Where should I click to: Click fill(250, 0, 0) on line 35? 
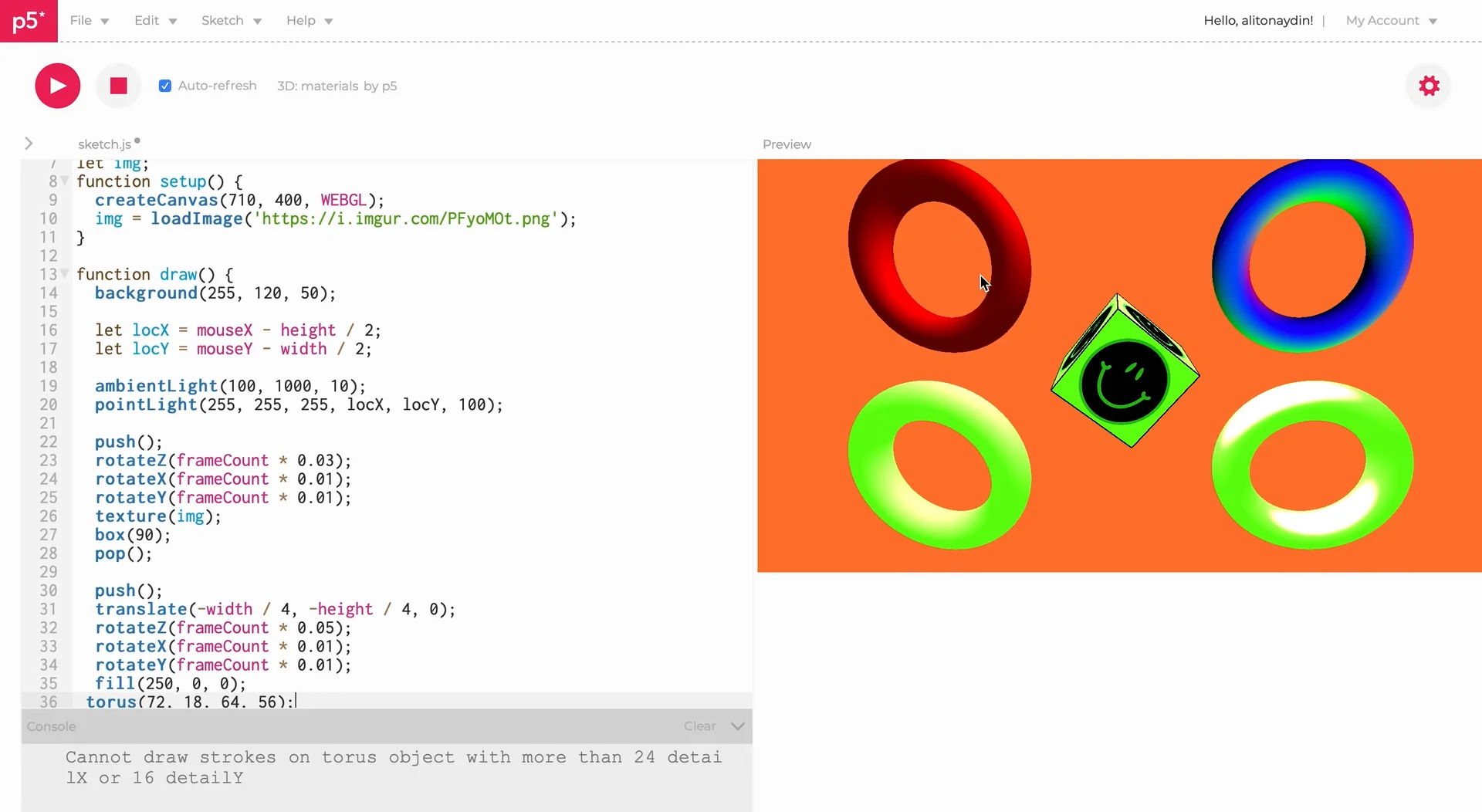pyautogui.click(x=171, y=684)
